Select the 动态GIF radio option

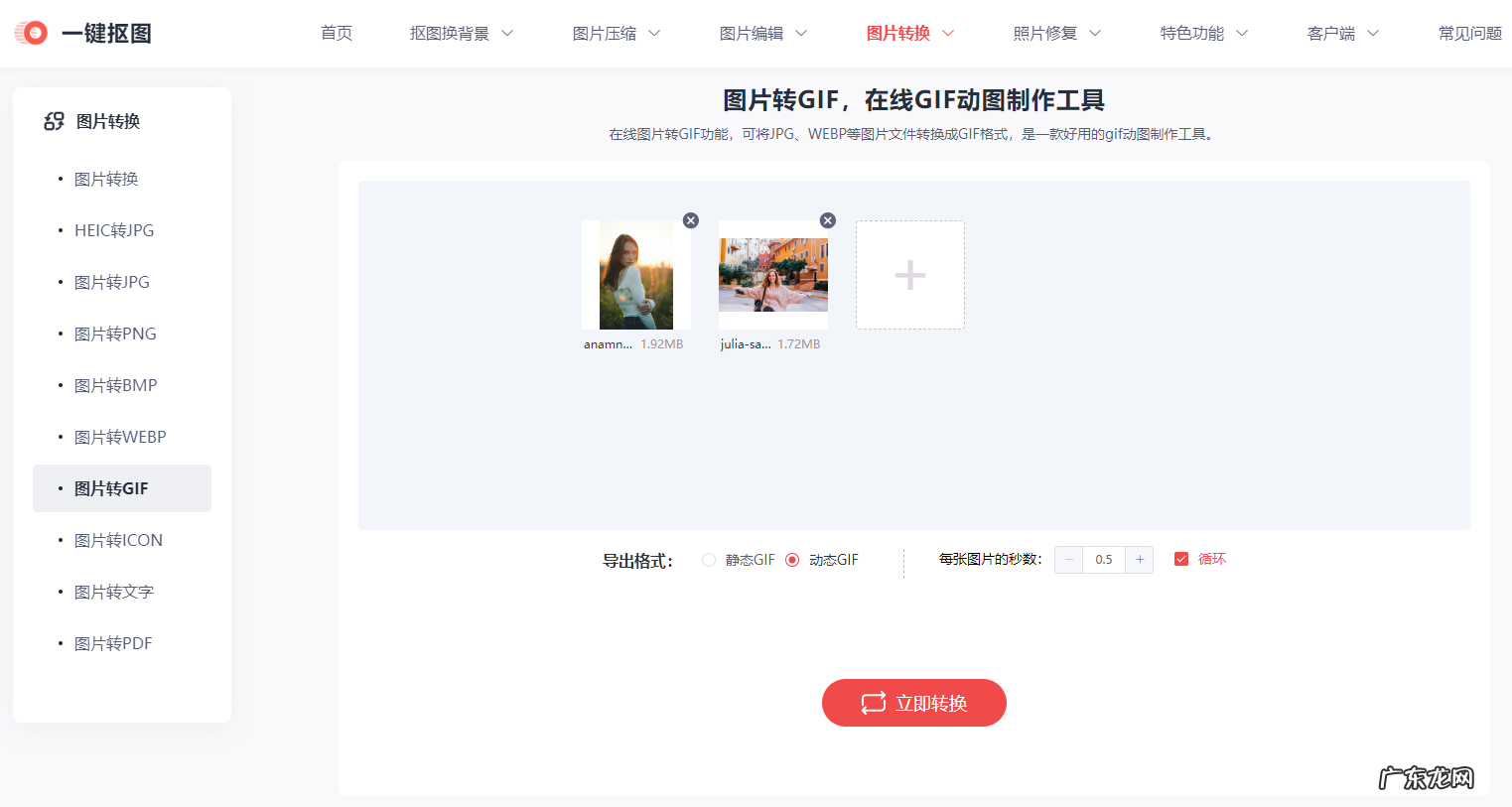point(791,559)
